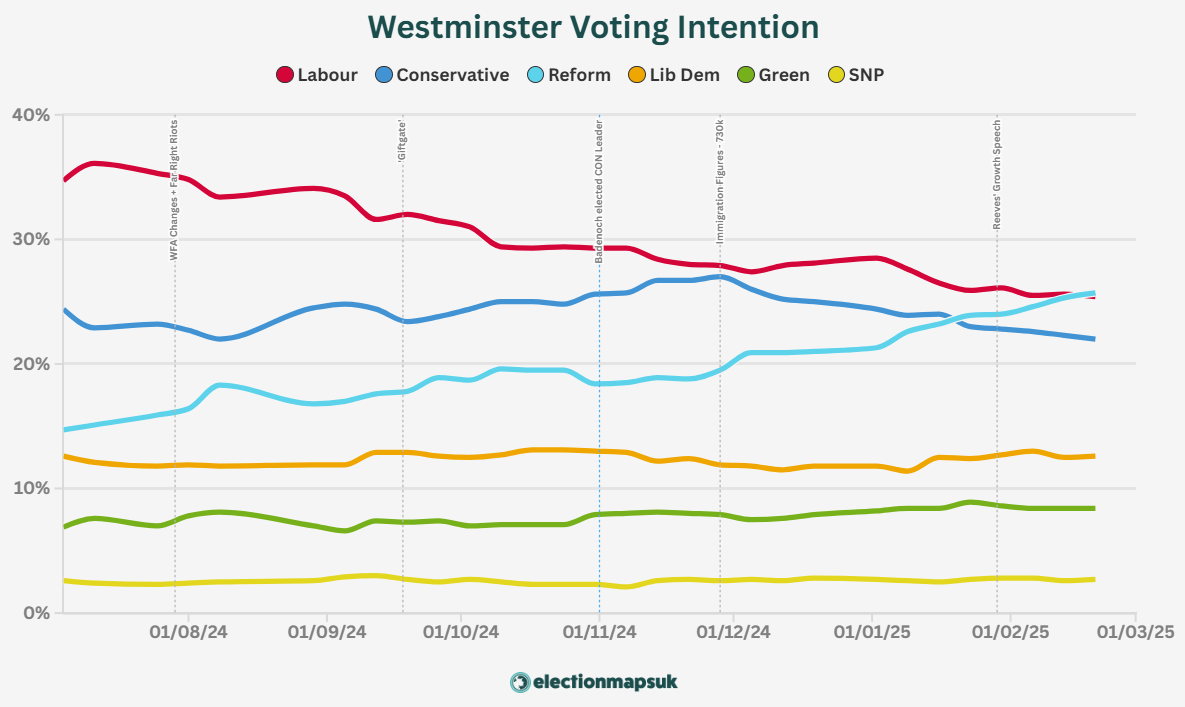Click the red Labour legend dot

[285, 75]
